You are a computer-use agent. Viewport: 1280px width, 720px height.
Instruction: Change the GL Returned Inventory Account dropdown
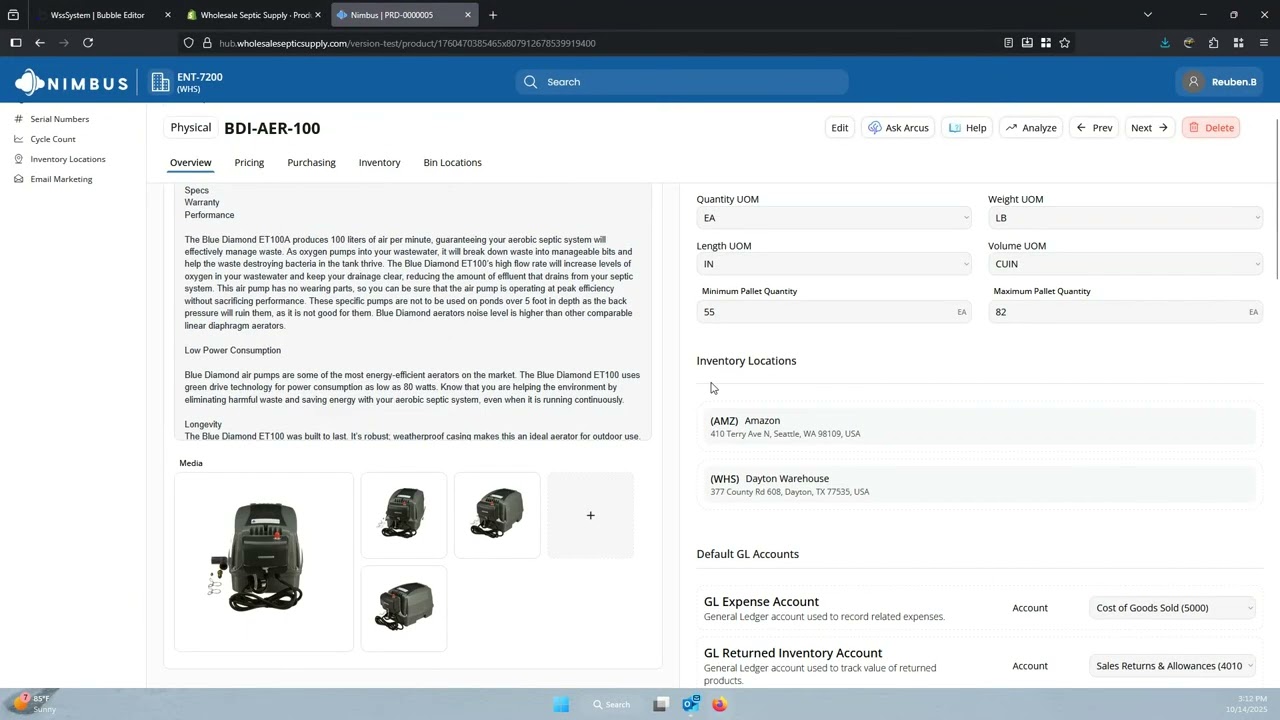1172,666
